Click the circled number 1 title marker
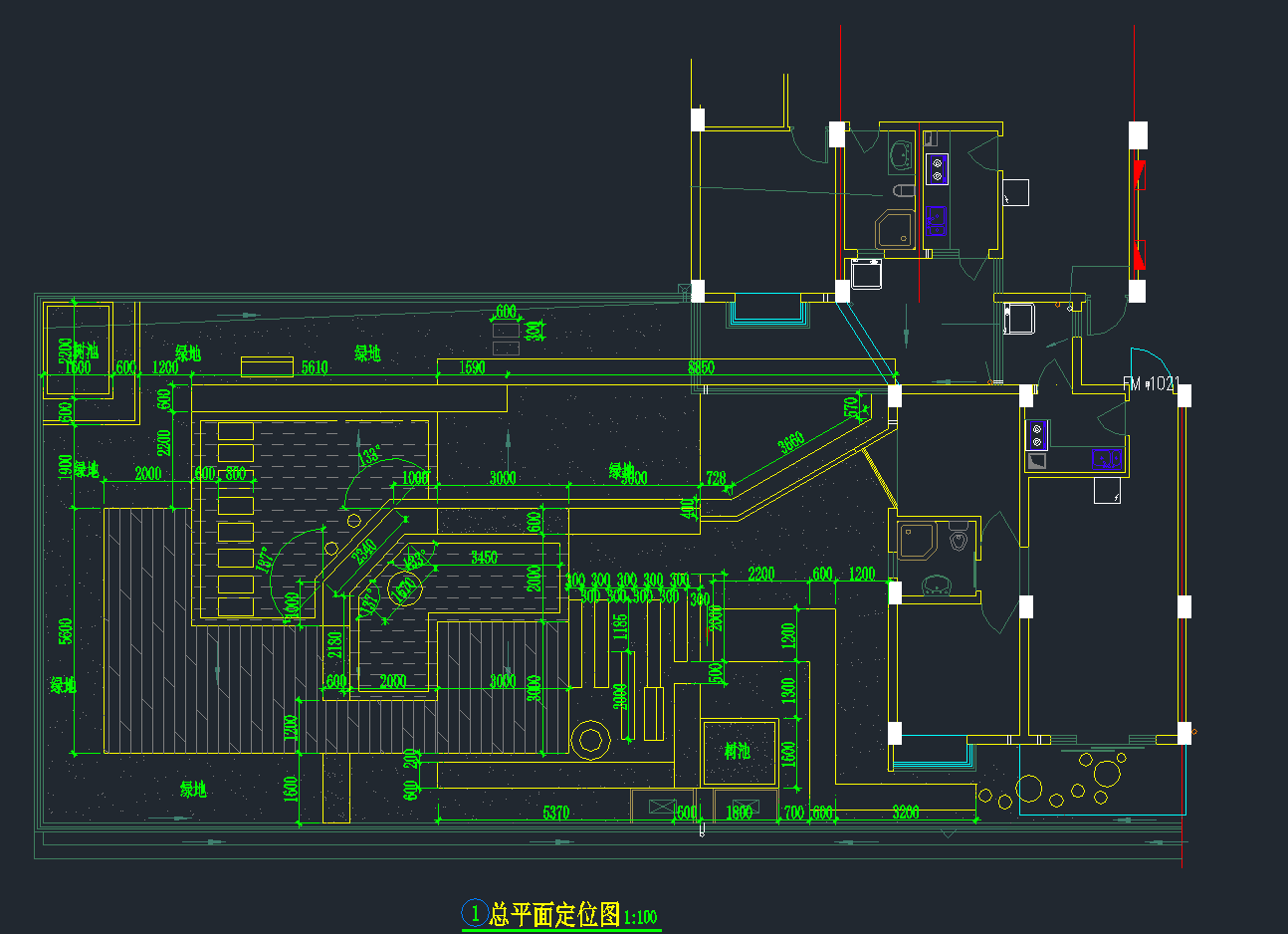The height and width of the screenshot is (934, 1288). tap(475, 912)
